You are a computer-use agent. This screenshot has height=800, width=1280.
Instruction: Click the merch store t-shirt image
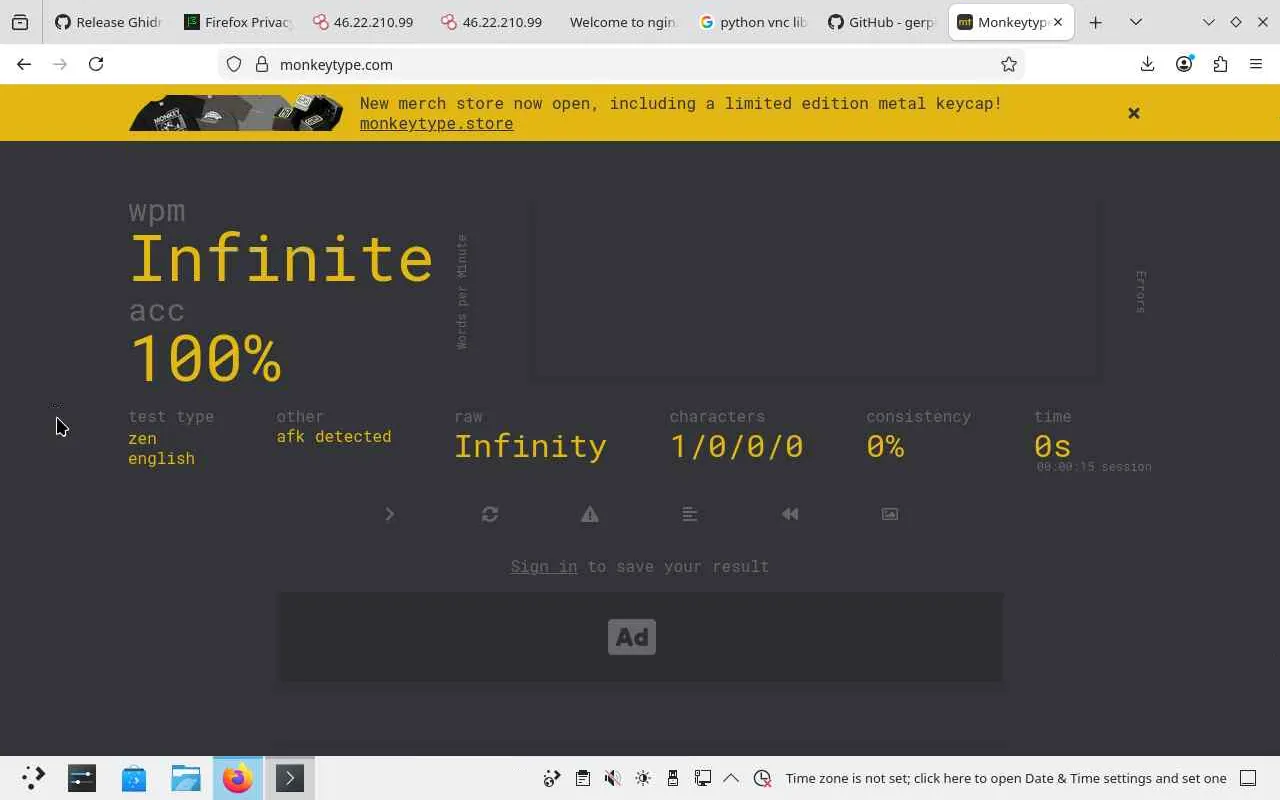(236, 113)
